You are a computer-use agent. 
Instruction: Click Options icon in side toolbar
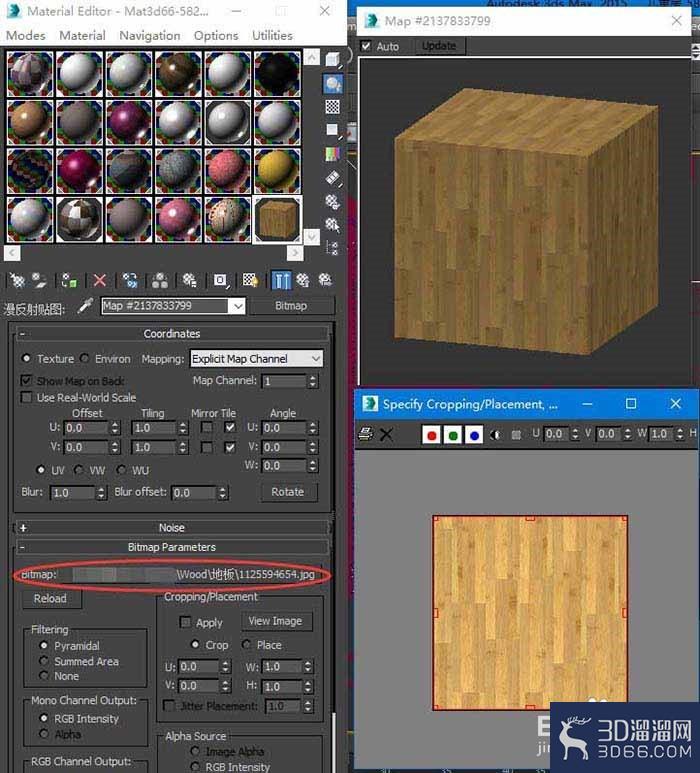tap(333, 202)
